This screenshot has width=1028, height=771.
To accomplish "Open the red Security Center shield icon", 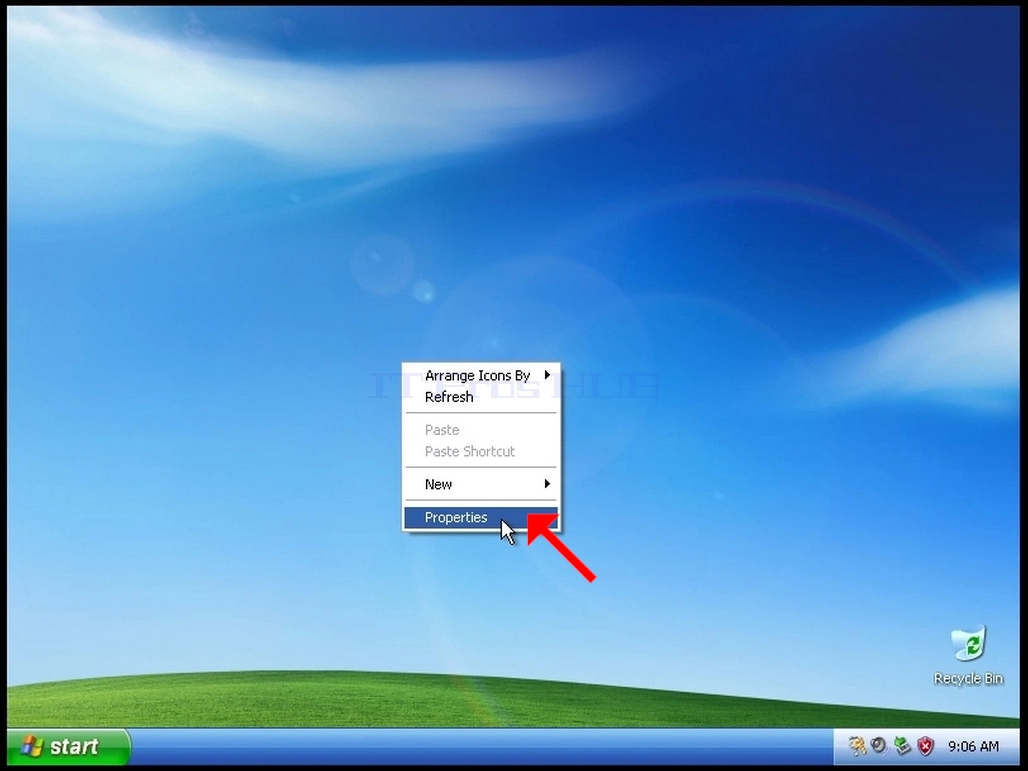I will (x=925, y=745).
